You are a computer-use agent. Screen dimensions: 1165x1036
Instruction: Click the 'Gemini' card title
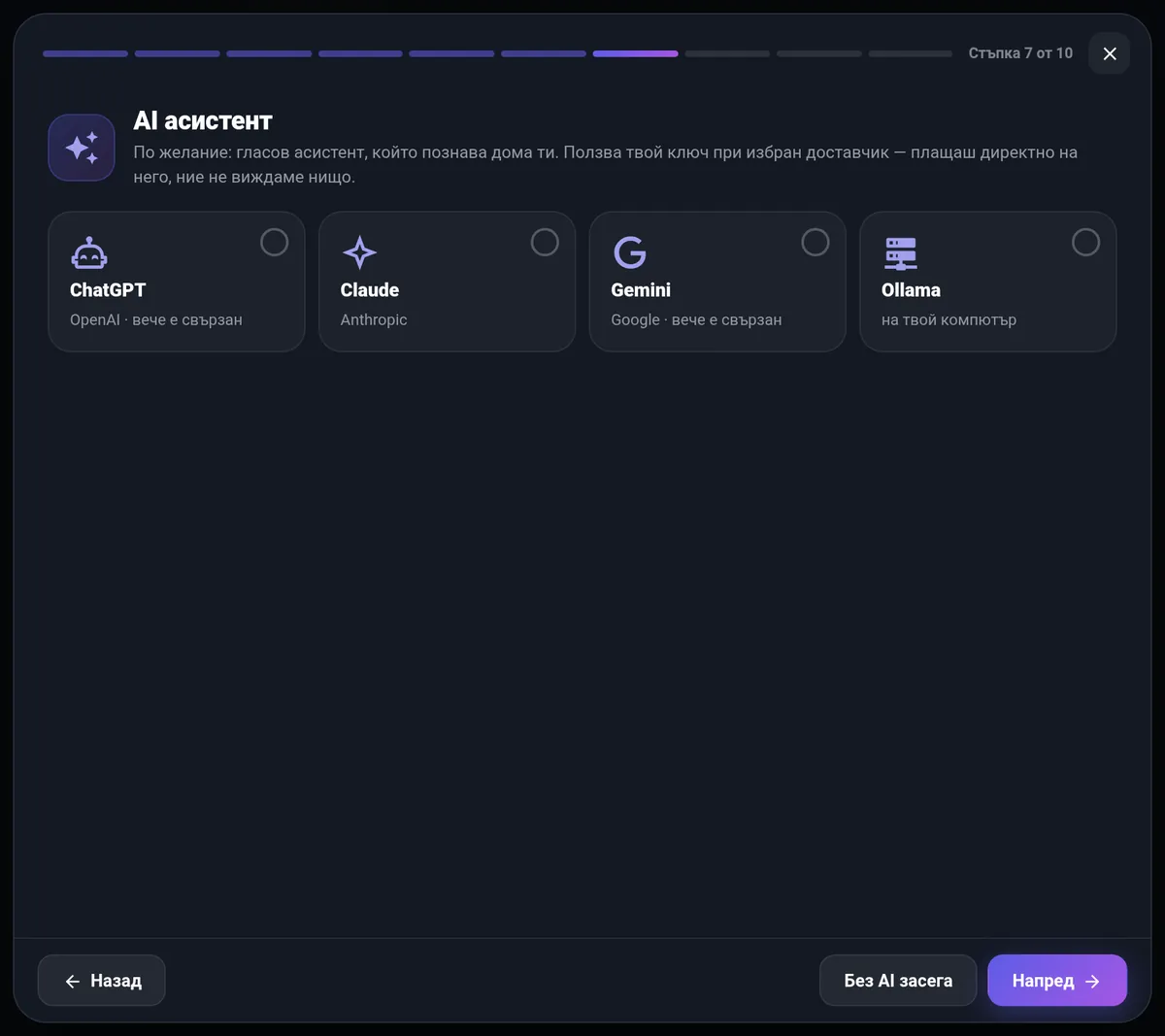point(641,289)
